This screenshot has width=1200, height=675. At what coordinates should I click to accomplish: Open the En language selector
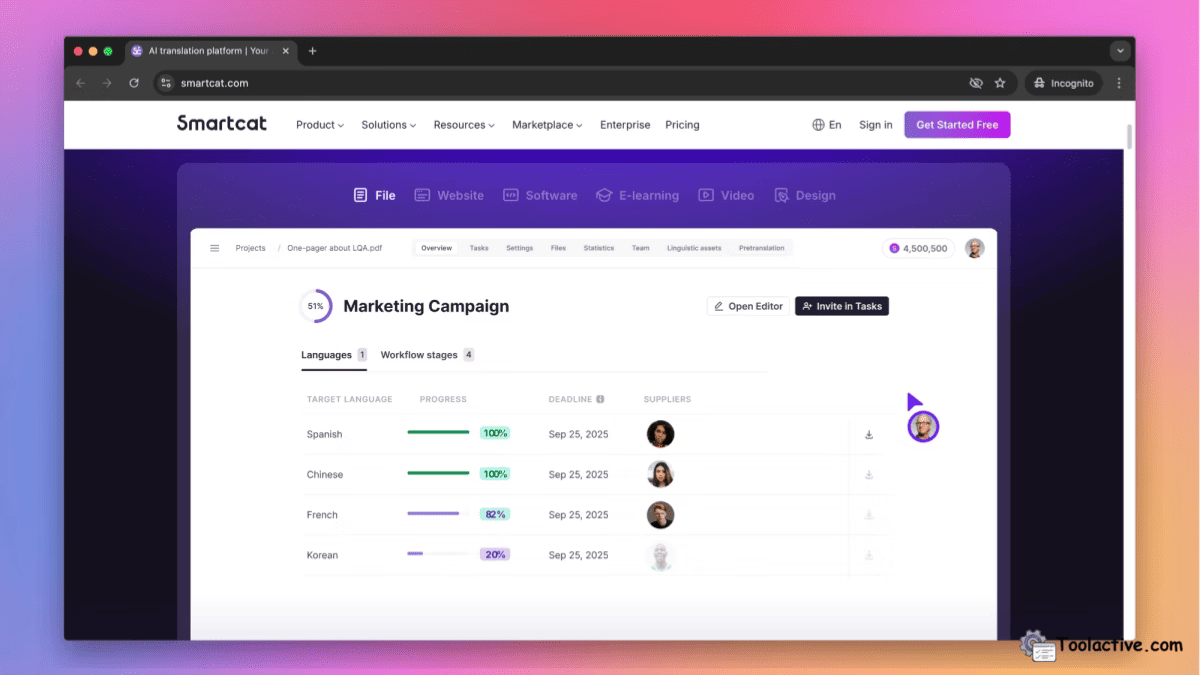click(827, 125)
